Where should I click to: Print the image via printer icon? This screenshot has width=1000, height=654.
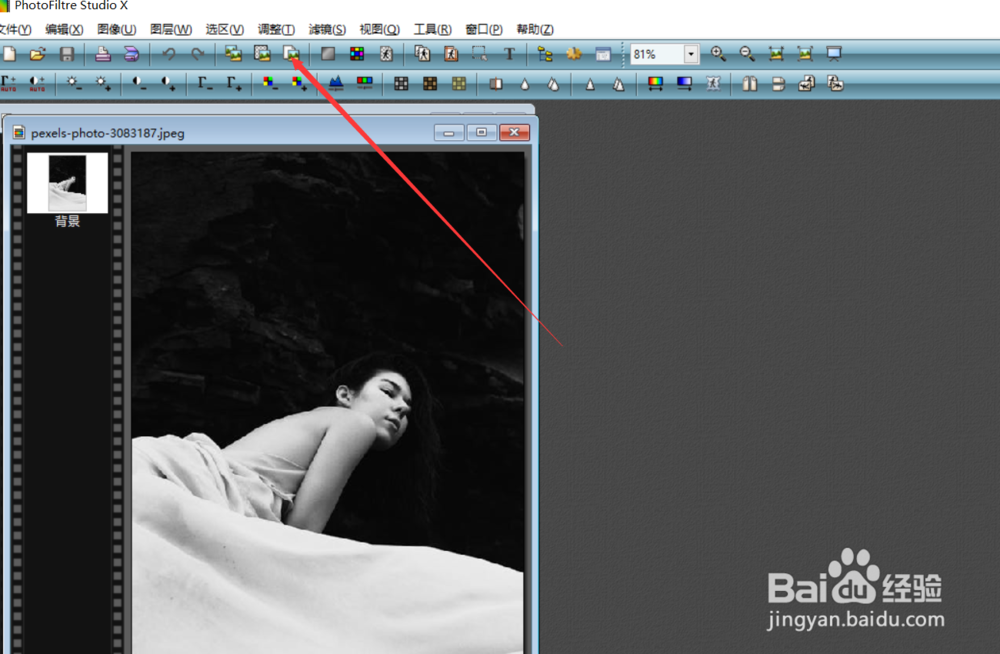103,54
